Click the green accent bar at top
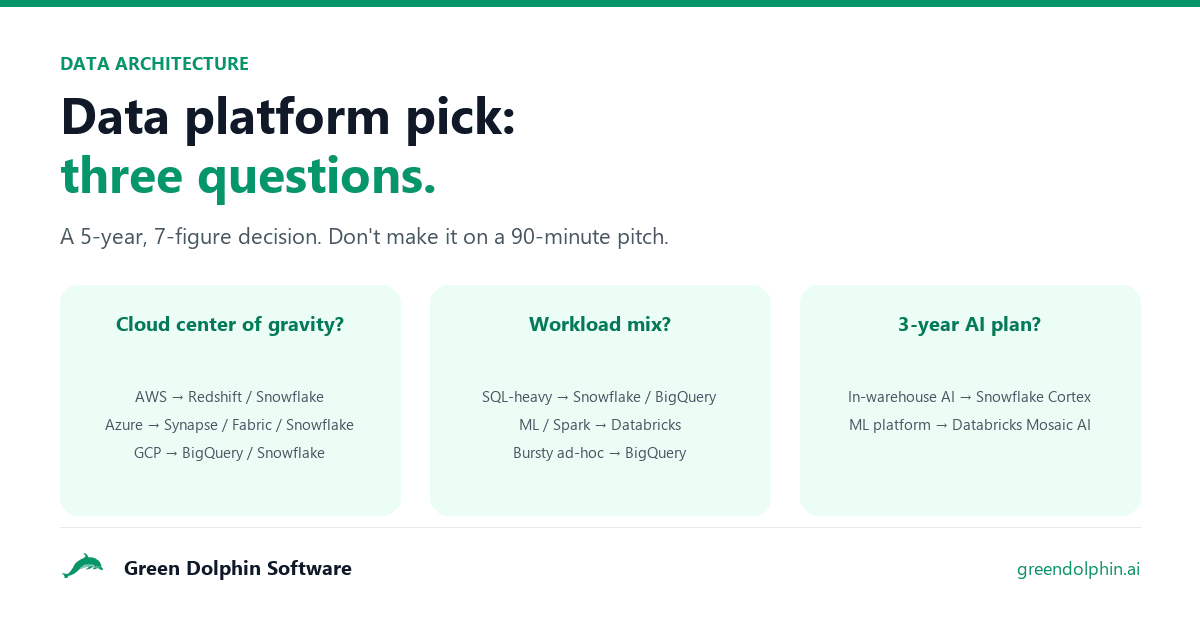This screenshot has width=1200, height=627. [600, 3]
